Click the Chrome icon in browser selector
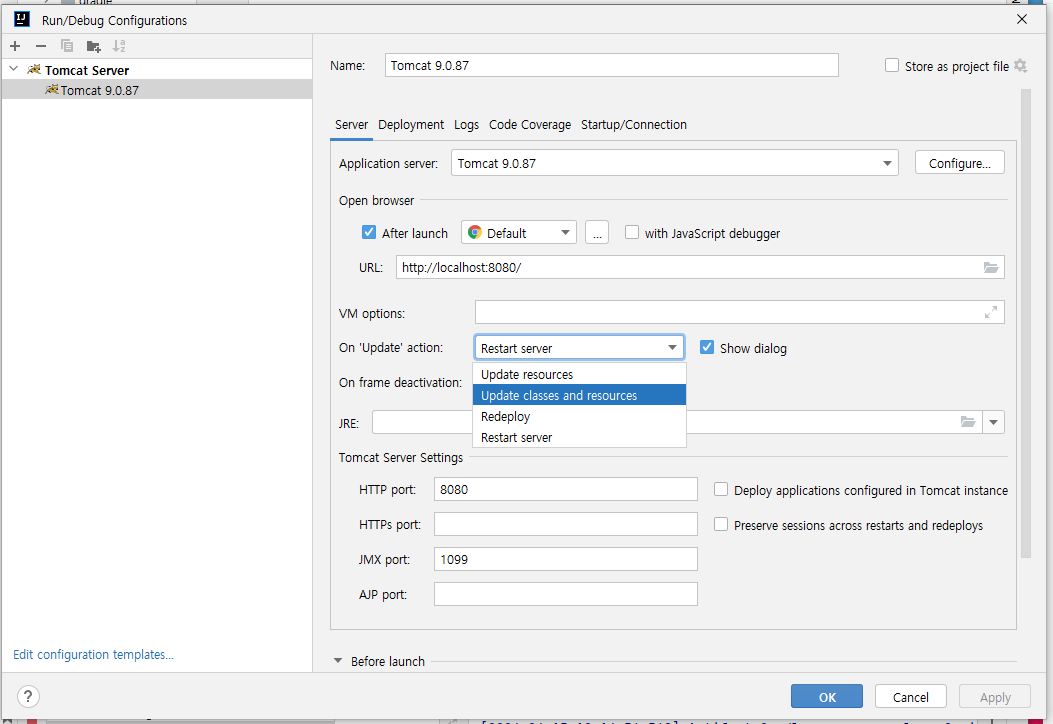This screenshot has height=724, width=1053. pyautogui.click(x=475, y=232)
